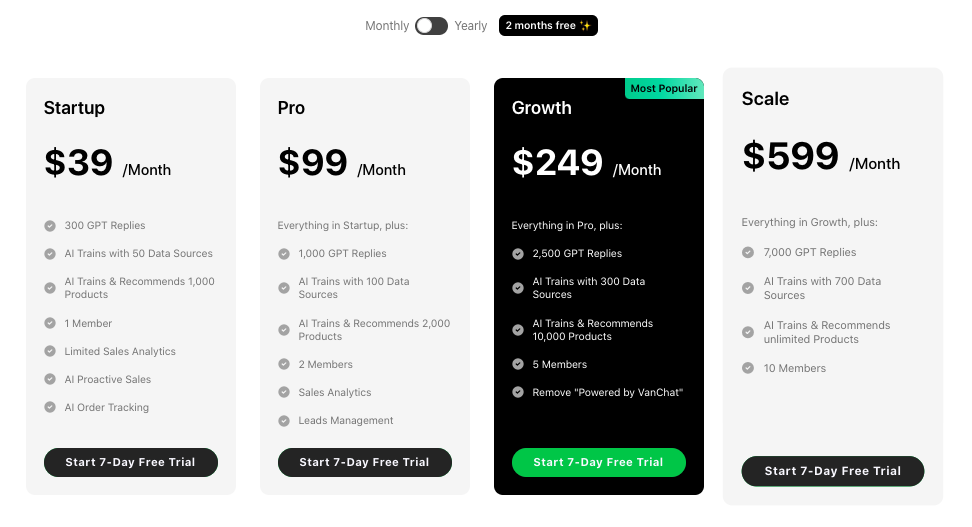Click checkmark icon beside "Leads Management"

pos(284,421)
